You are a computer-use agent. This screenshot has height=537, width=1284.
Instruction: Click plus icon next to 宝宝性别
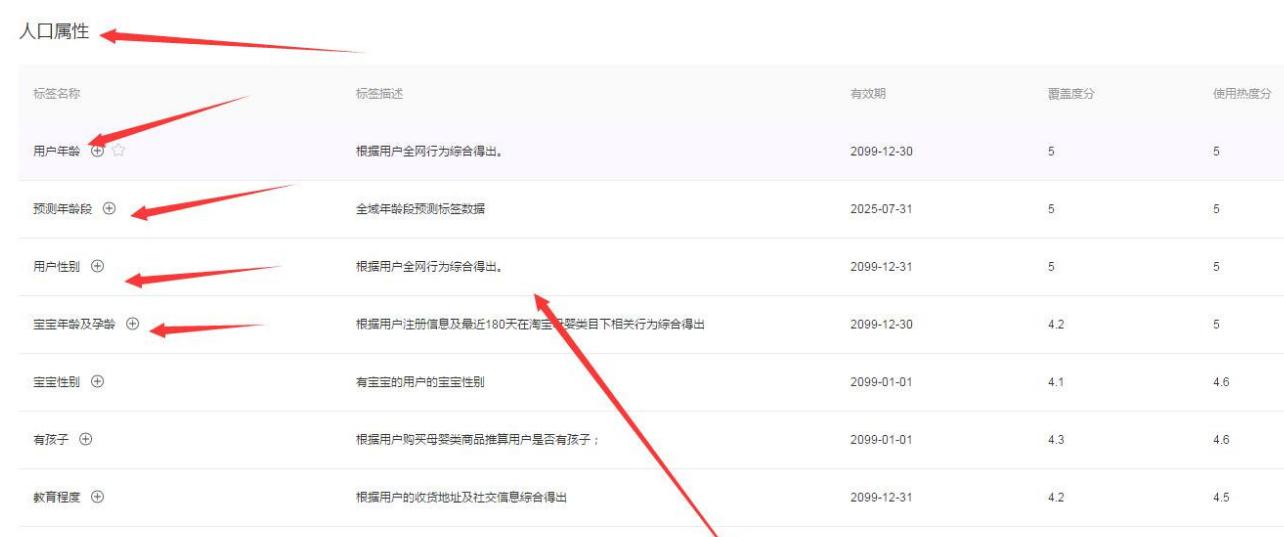(x=97, y=381)
